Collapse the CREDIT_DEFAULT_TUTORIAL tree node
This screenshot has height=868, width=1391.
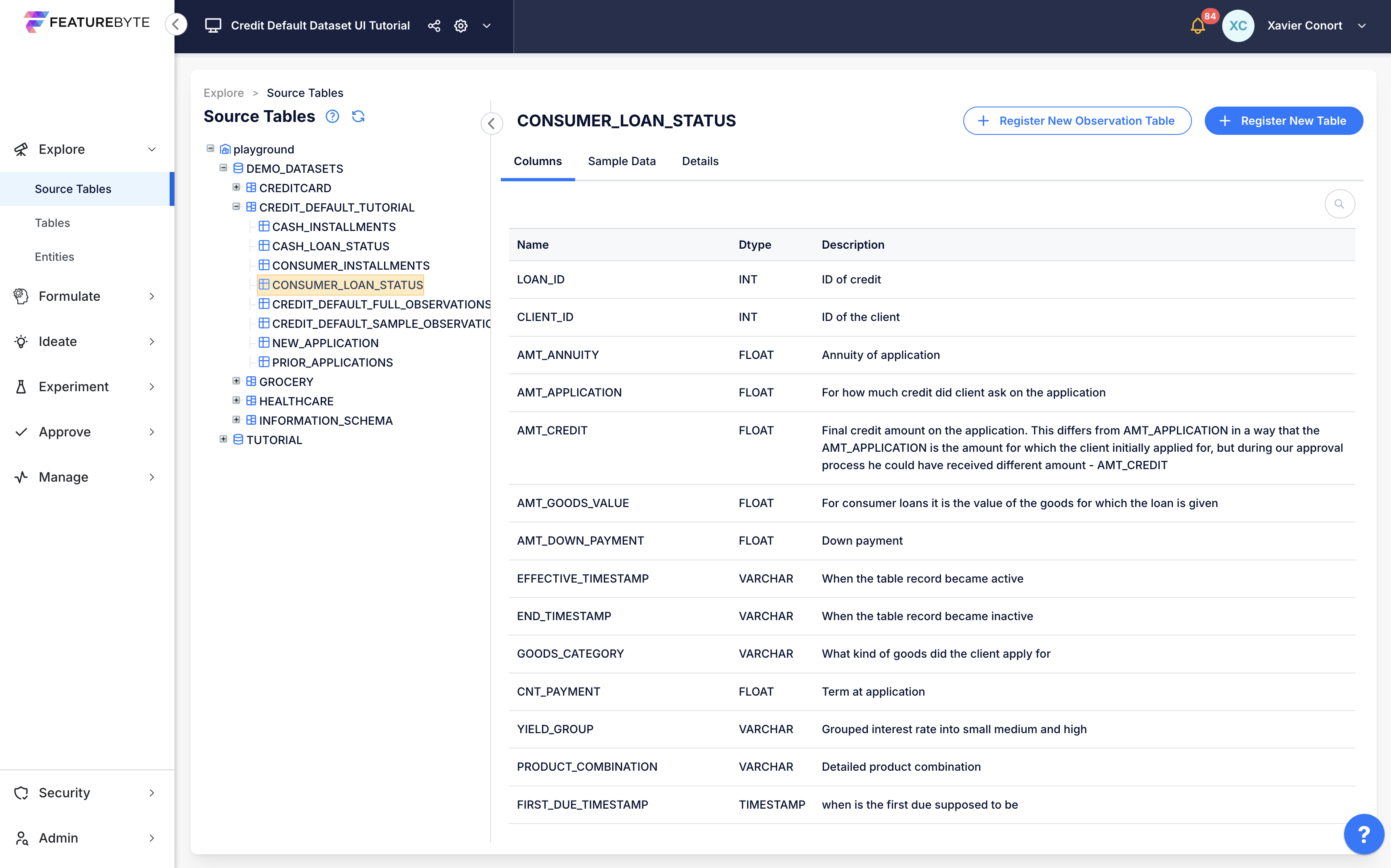point(236,207)
